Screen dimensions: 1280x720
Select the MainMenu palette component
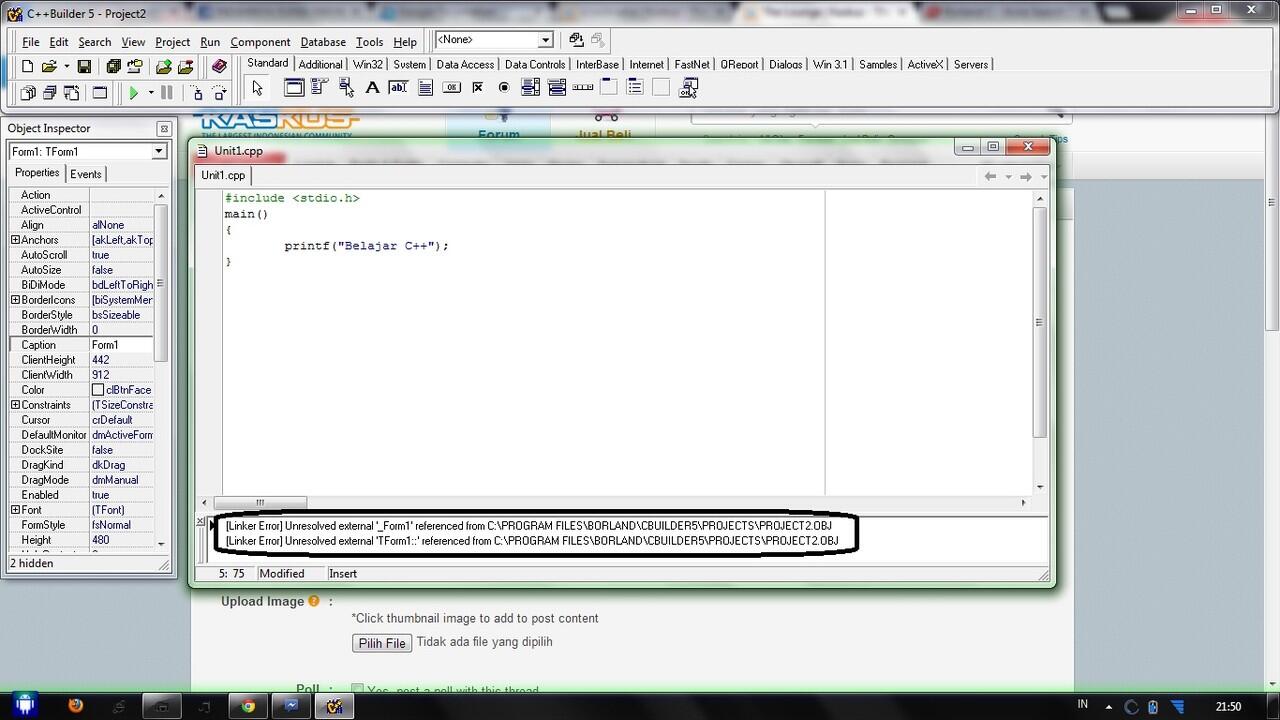click(320, 88)
